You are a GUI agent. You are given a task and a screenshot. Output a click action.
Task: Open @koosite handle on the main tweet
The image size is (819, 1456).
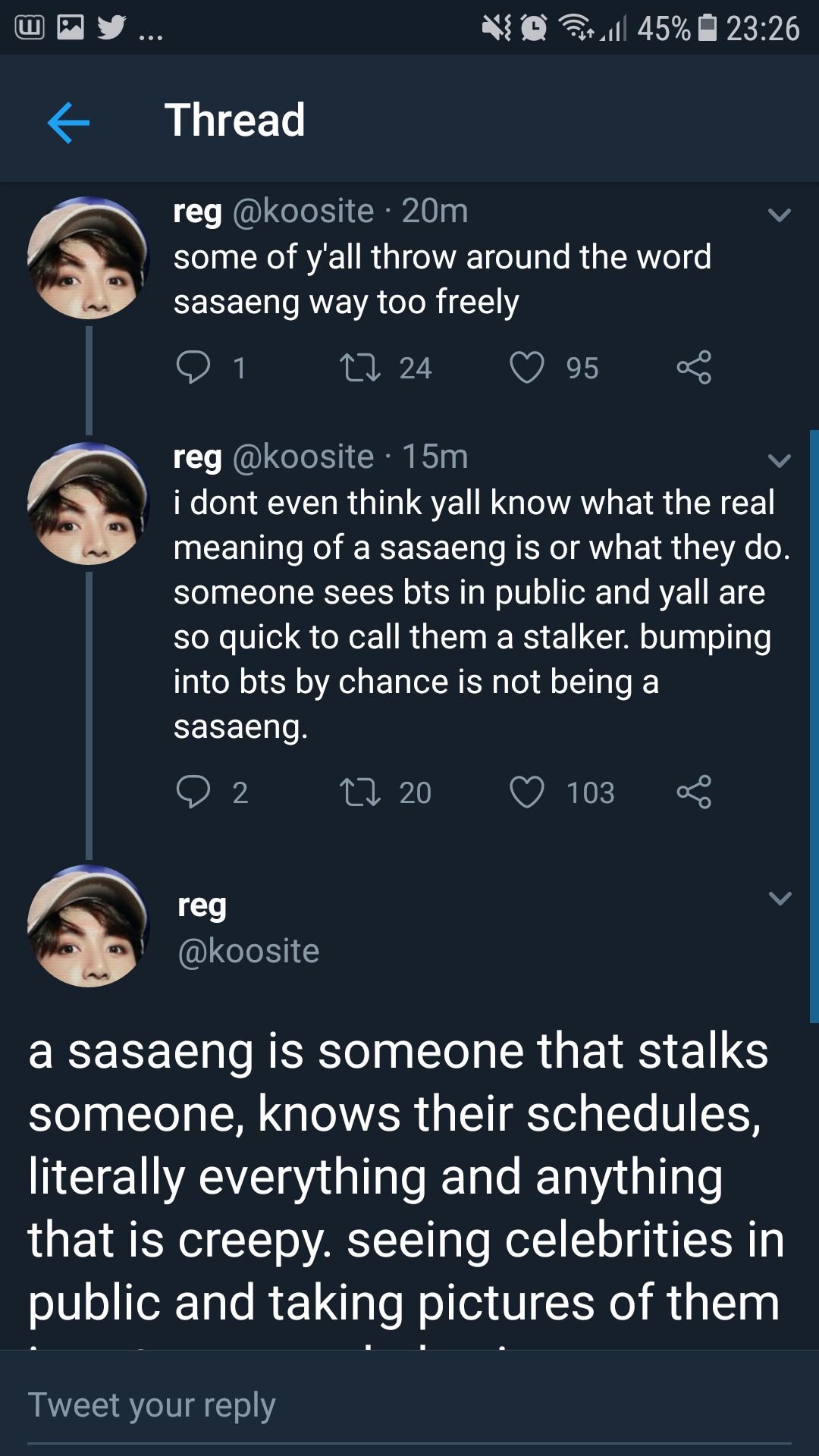[249, 951]
